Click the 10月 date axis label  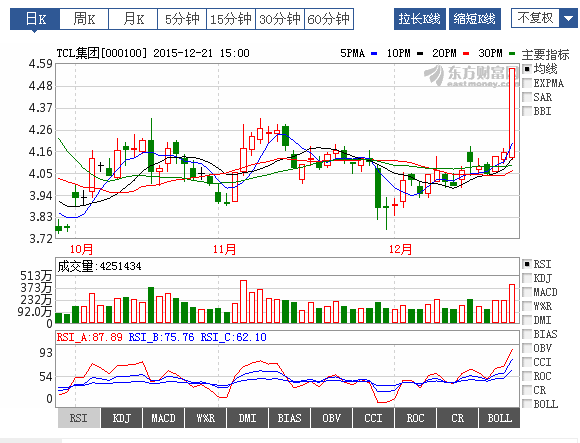[81, 249]
